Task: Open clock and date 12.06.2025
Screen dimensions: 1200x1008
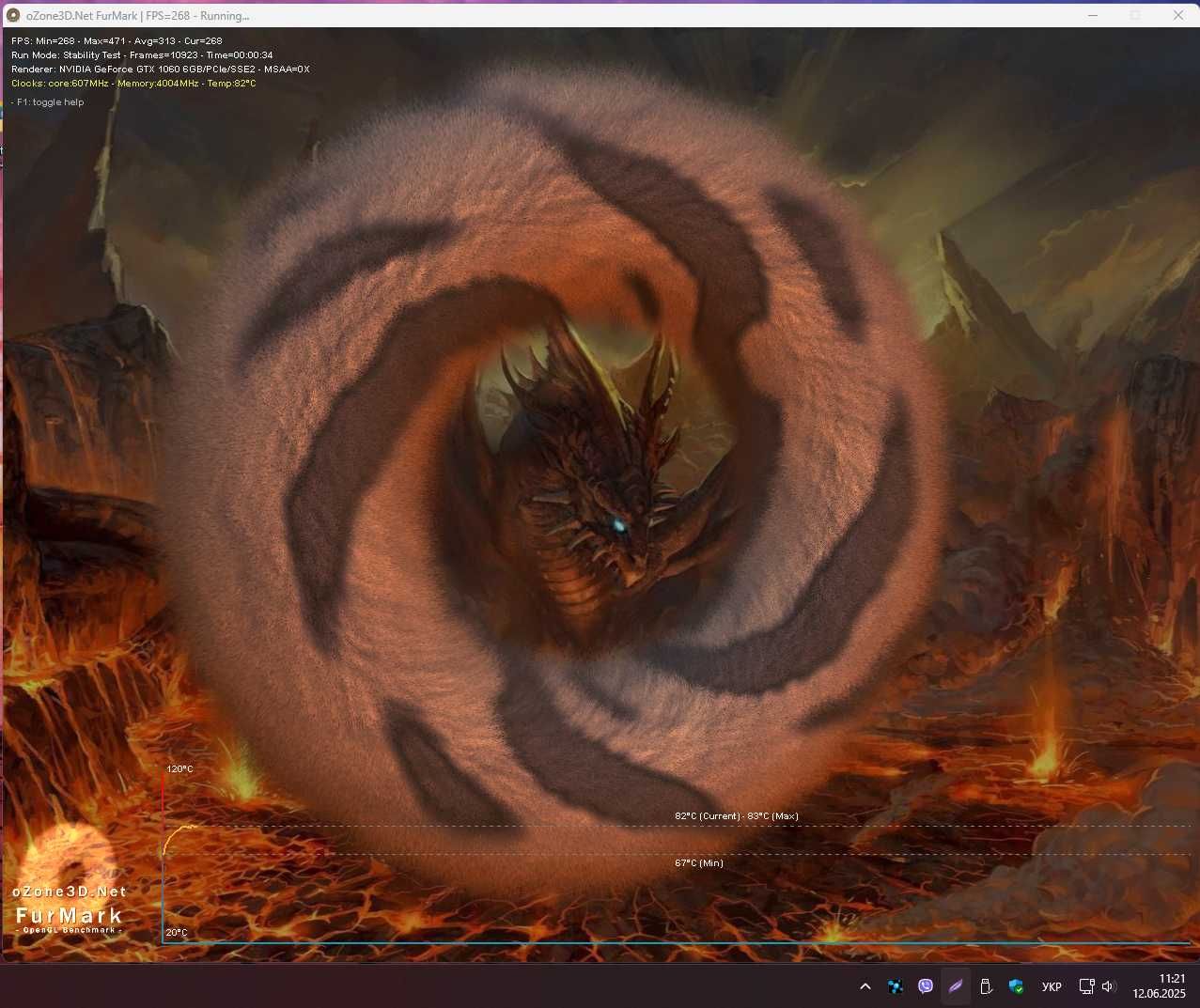Action: point(1159,986)
